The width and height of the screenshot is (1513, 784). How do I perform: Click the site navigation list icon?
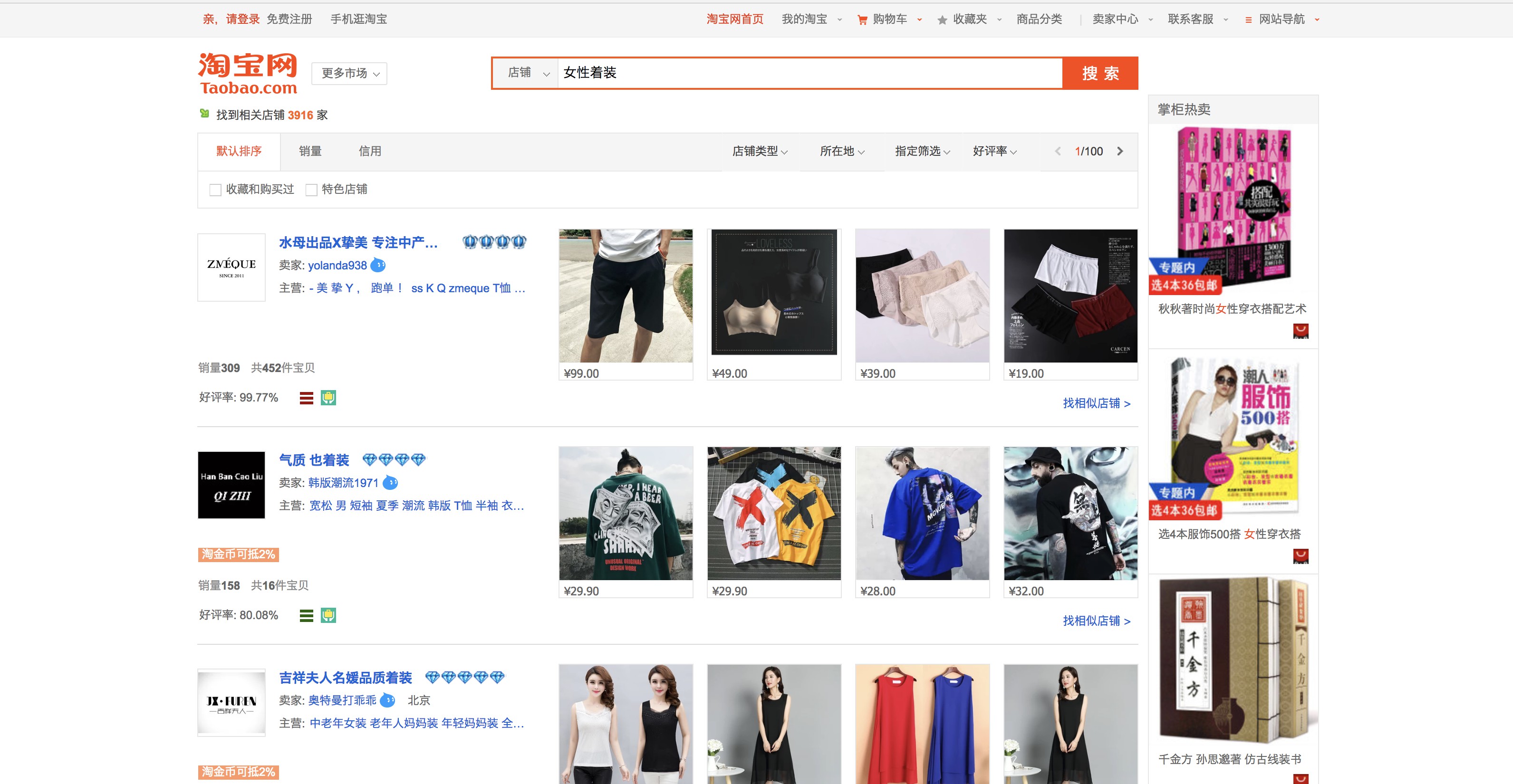tap(1248, 20)
